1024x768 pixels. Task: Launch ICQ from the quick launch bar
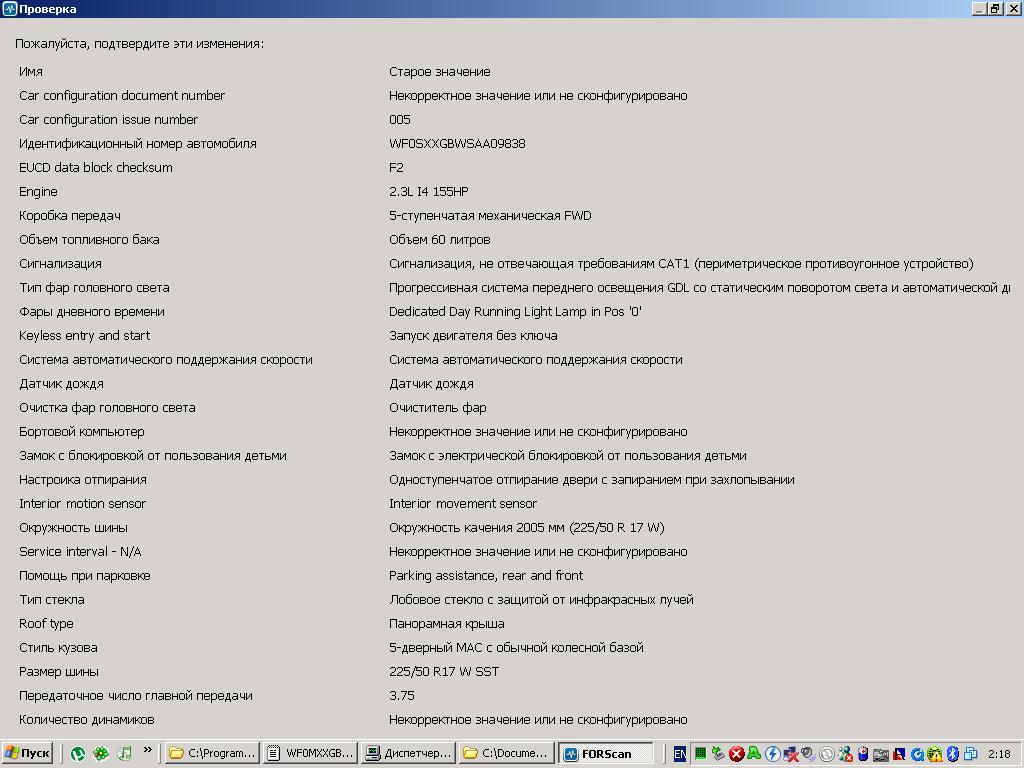pyautogui.click(x=101, y=753)
